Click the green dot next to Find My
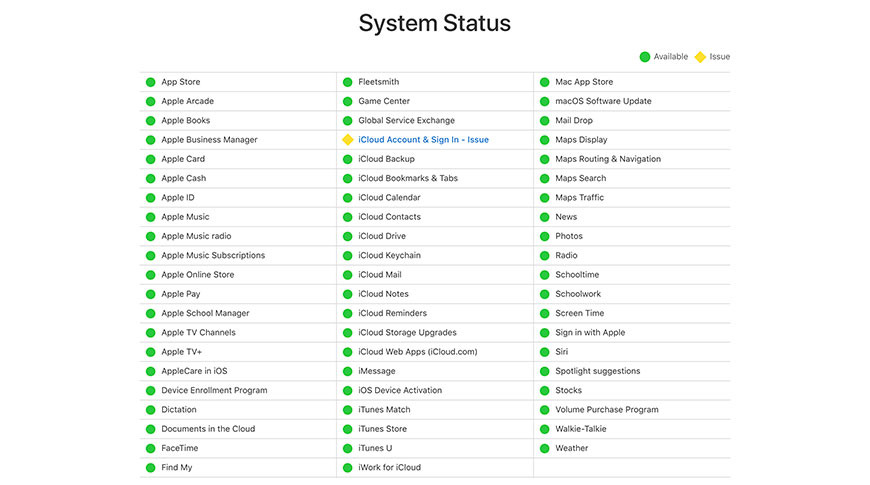This screenshot has height=485, width=870. tap(150, 468)
